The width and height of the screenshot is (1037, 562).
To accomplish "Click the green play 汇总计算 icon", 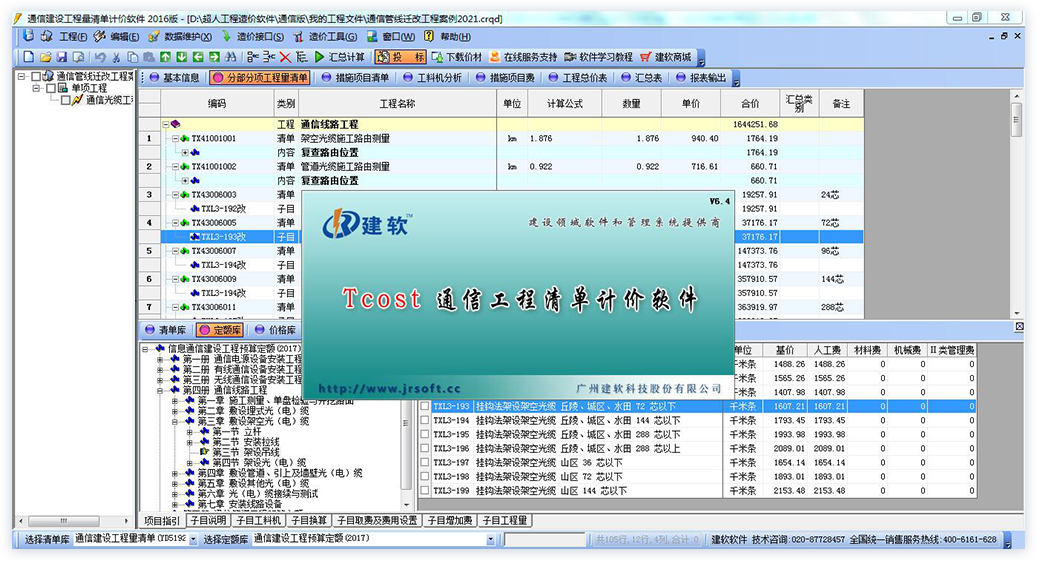I will (320, 57).
